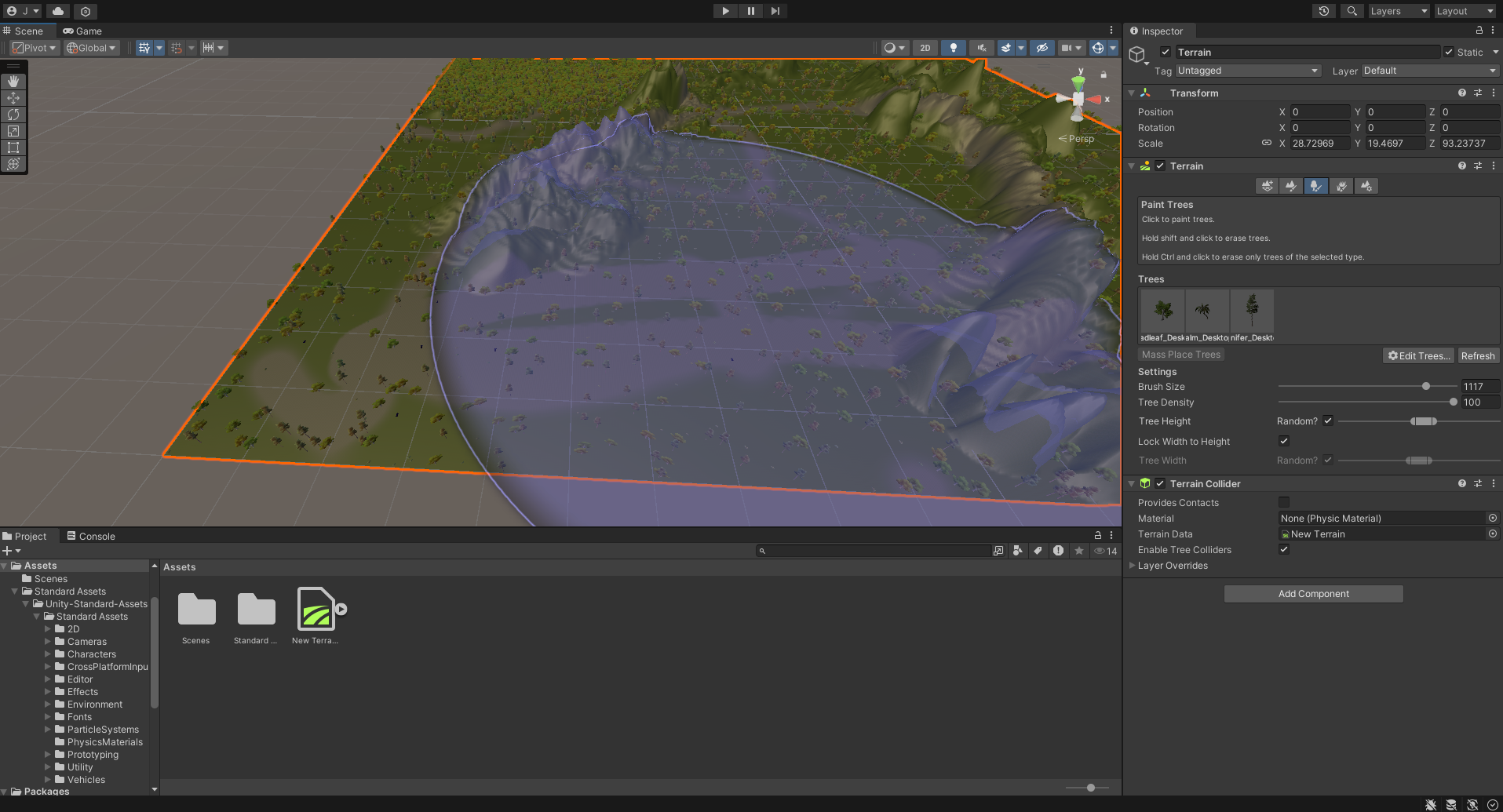Select the Rotate tool in Scene toolbar
1503x812 pixels.
click(x=13, y=115)
